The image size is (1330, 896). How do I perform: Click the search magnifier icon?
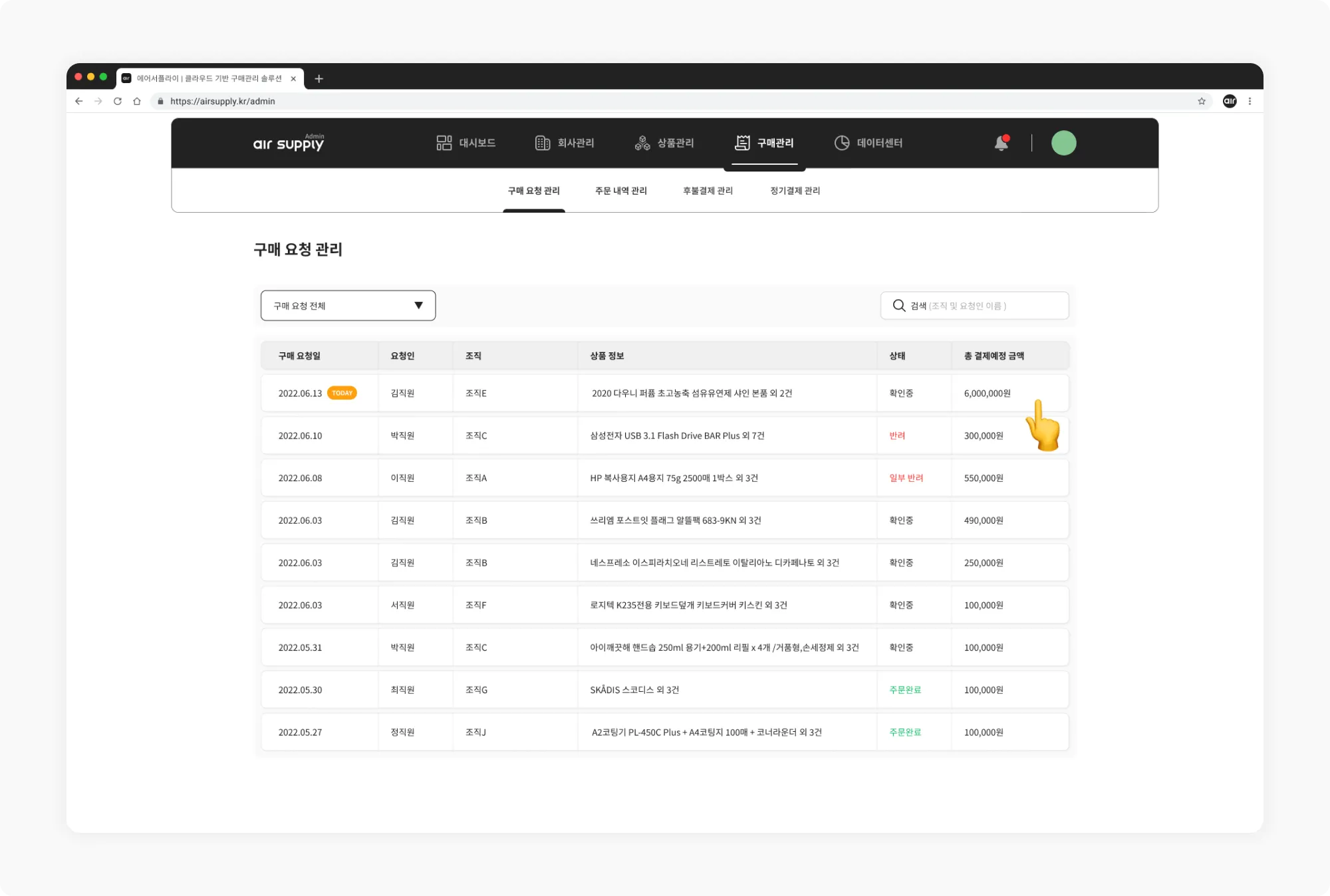(x=899, y=306)
